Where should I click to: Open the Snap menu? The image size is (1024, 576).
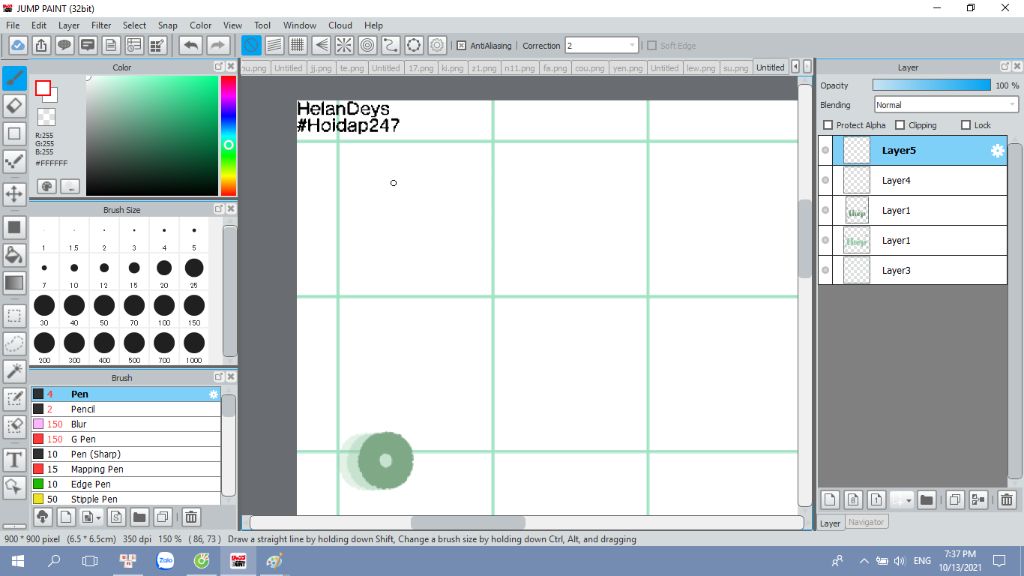click(x=167, y=25)
